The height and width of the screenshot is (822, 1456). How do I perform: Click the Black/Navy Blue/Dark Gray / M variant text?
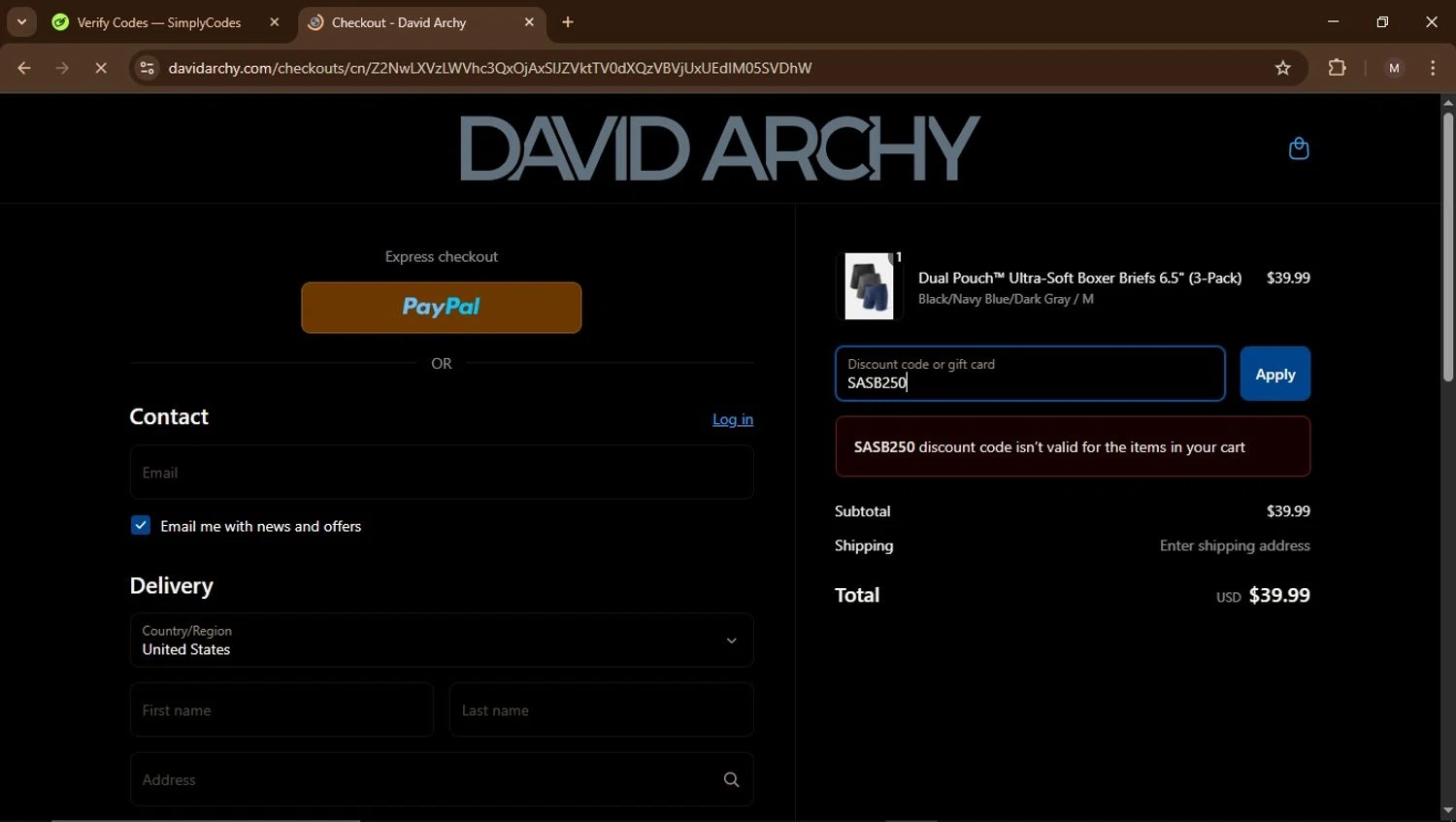(x=1006, y=299)
